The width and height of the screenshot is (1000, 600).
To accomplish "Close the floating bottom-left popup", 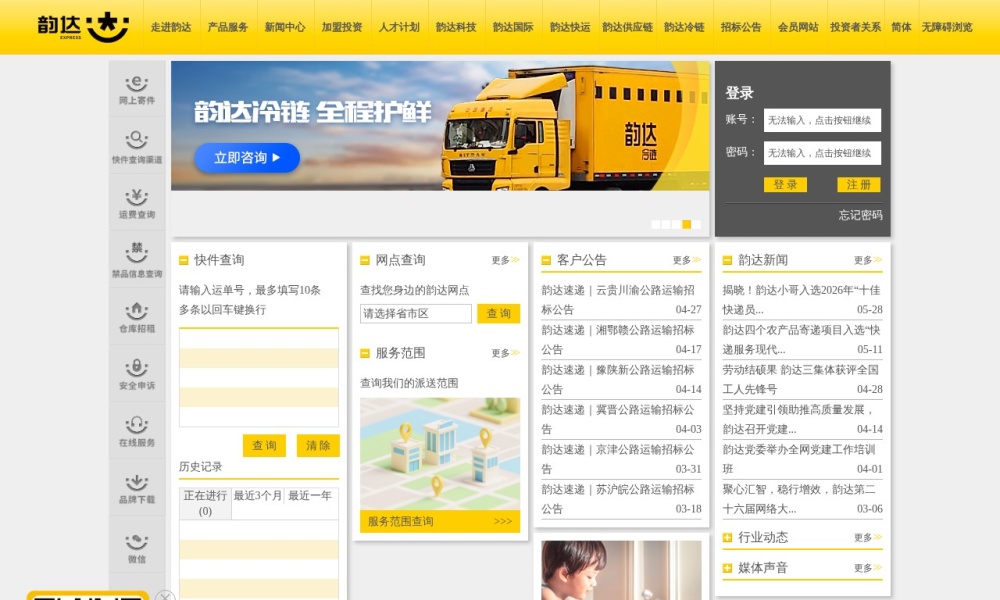I will point(165,596).
